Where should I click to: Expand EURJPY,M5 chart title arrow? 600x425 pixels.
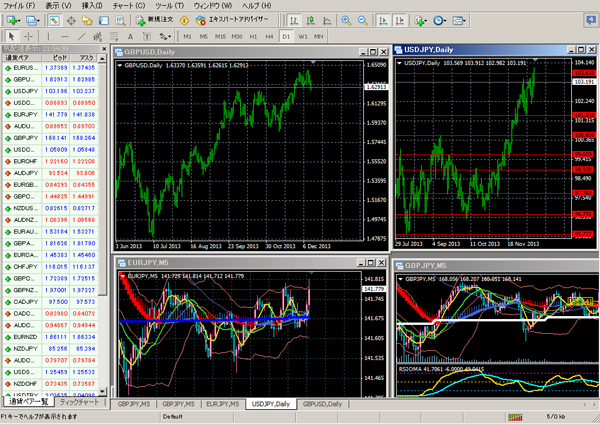122,276
